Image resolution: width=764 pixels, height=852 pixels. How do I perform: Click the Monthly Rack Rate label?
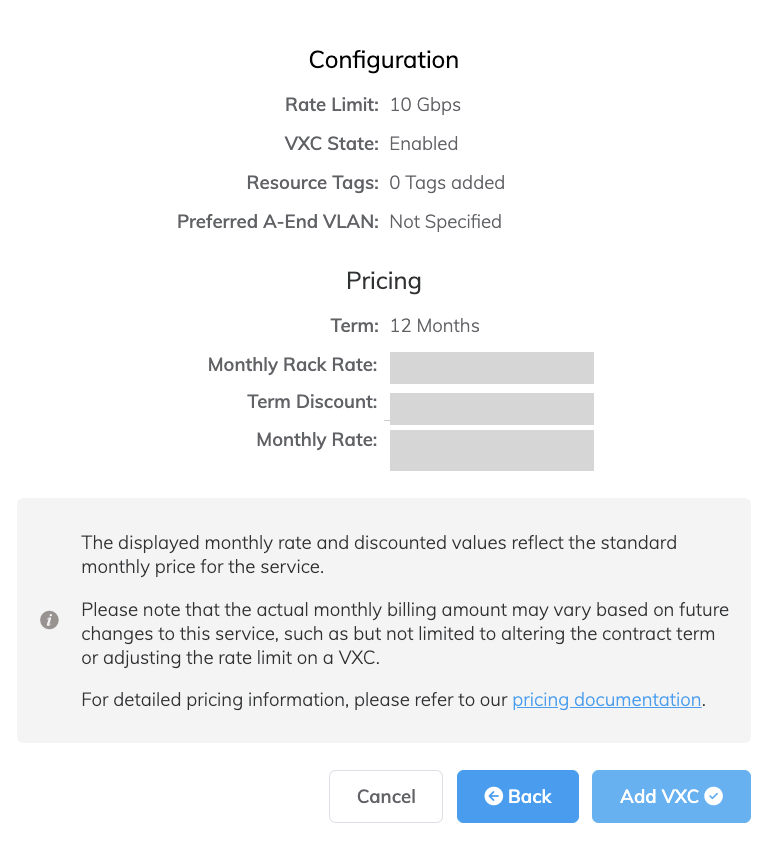click(292, 364)
